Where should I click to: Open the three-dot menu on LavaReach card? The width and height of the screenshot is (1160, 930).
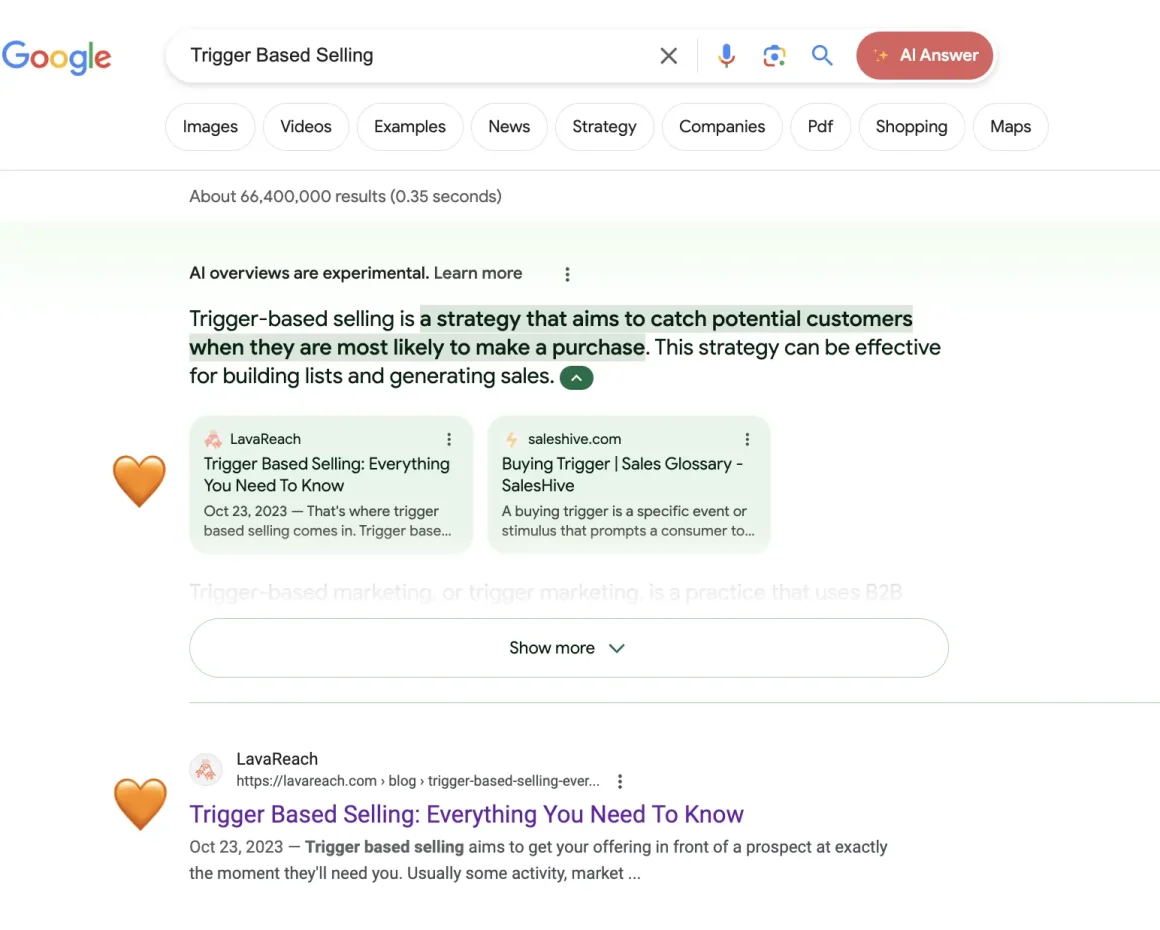point(449,438)
